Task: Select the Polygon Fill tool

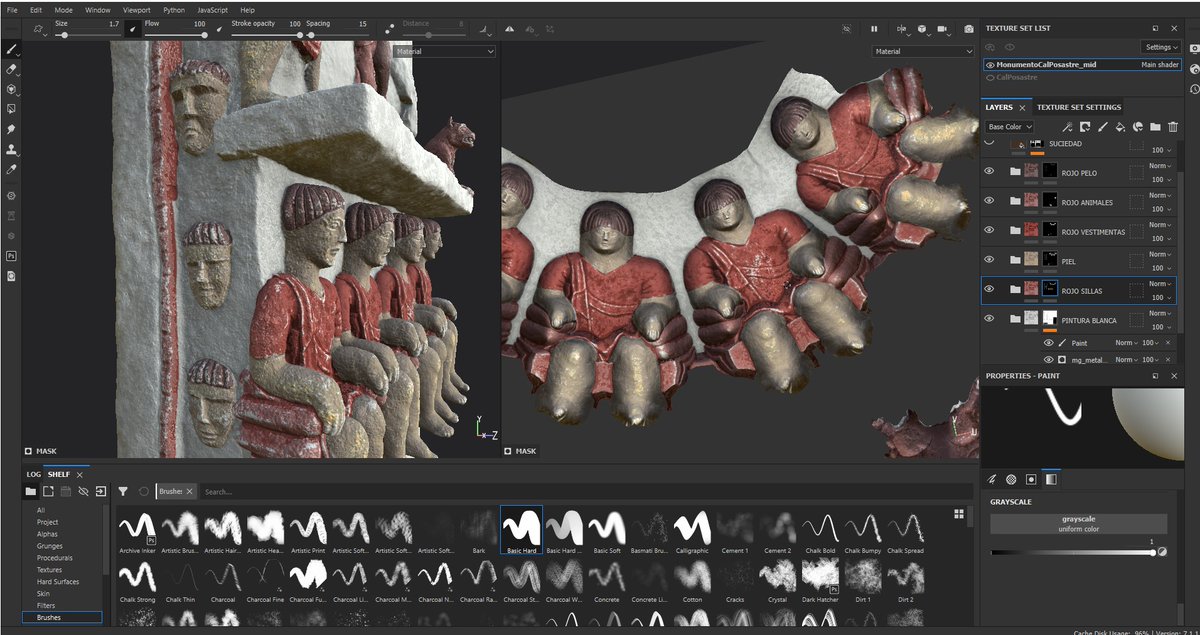Action: (x=11, y=109)
